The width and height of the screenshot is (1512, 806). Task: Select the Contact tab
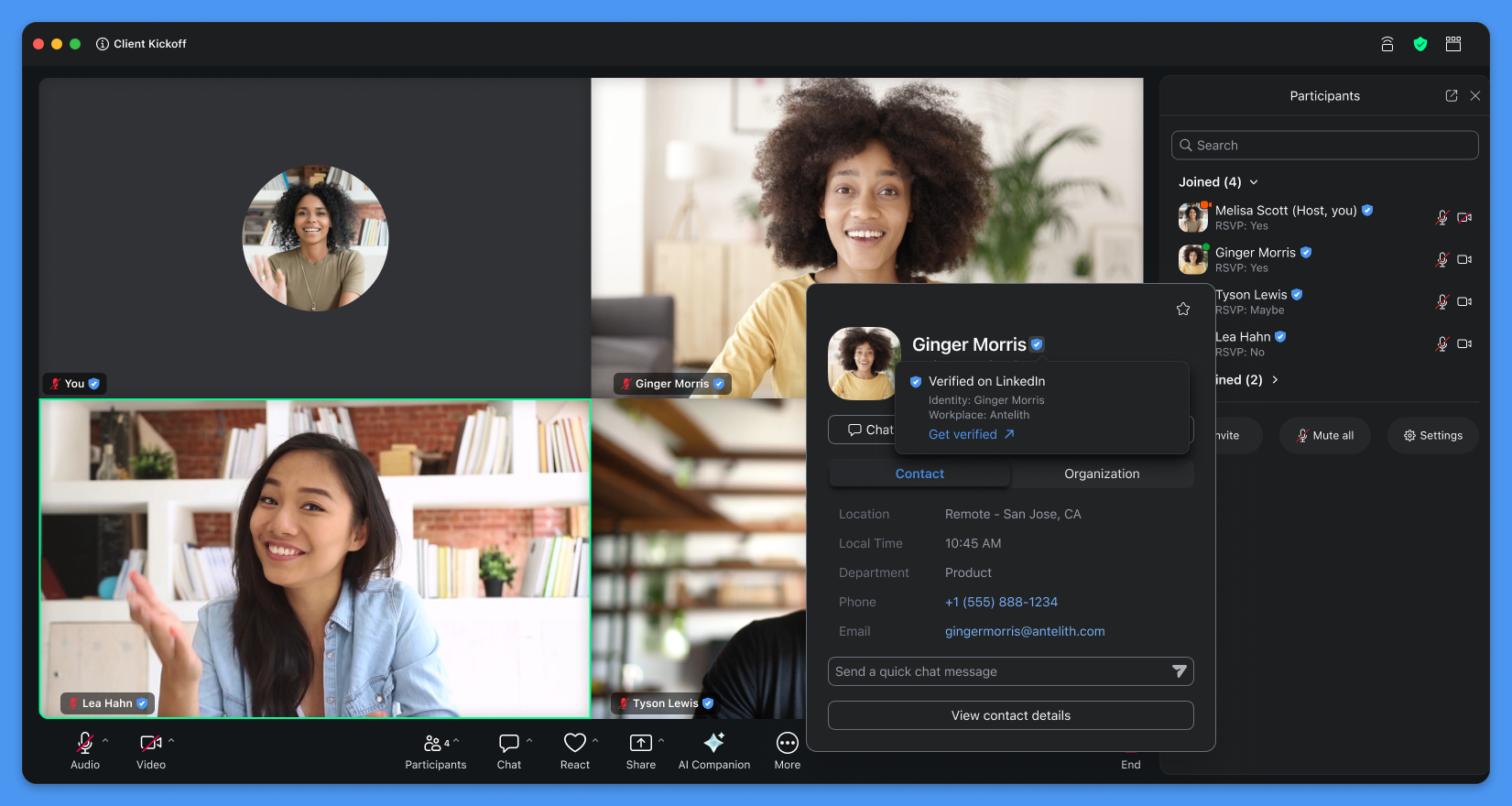click(x=919, y=474)
